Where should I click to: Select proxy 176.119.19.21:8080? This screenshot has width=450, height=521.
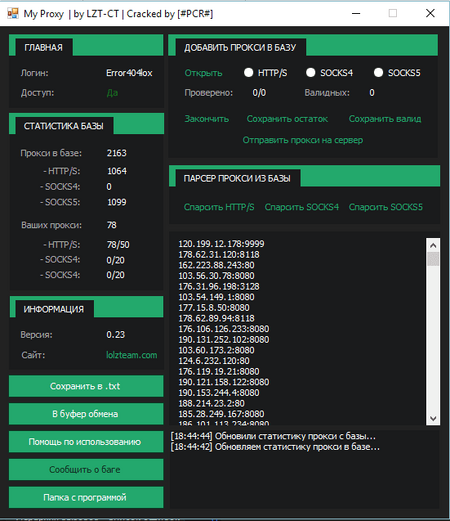[219, 371]
